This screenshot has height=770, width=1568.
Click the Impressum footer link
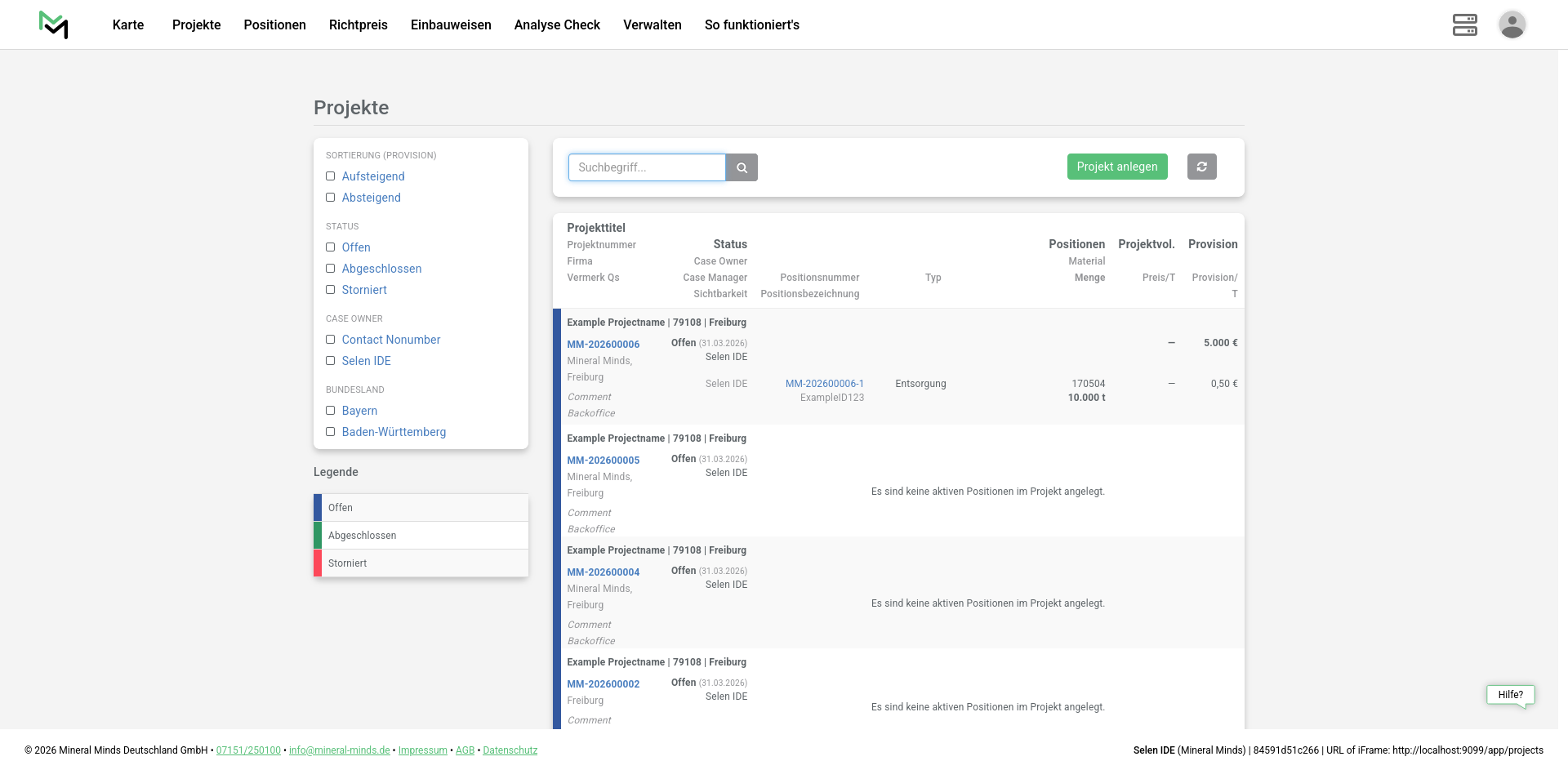click(422, 750)
